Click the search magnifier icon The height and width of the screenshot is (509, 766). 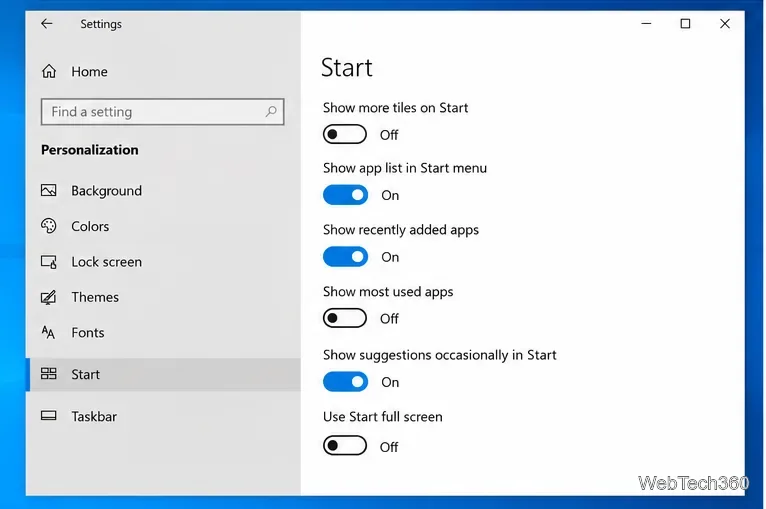point(271,112)
